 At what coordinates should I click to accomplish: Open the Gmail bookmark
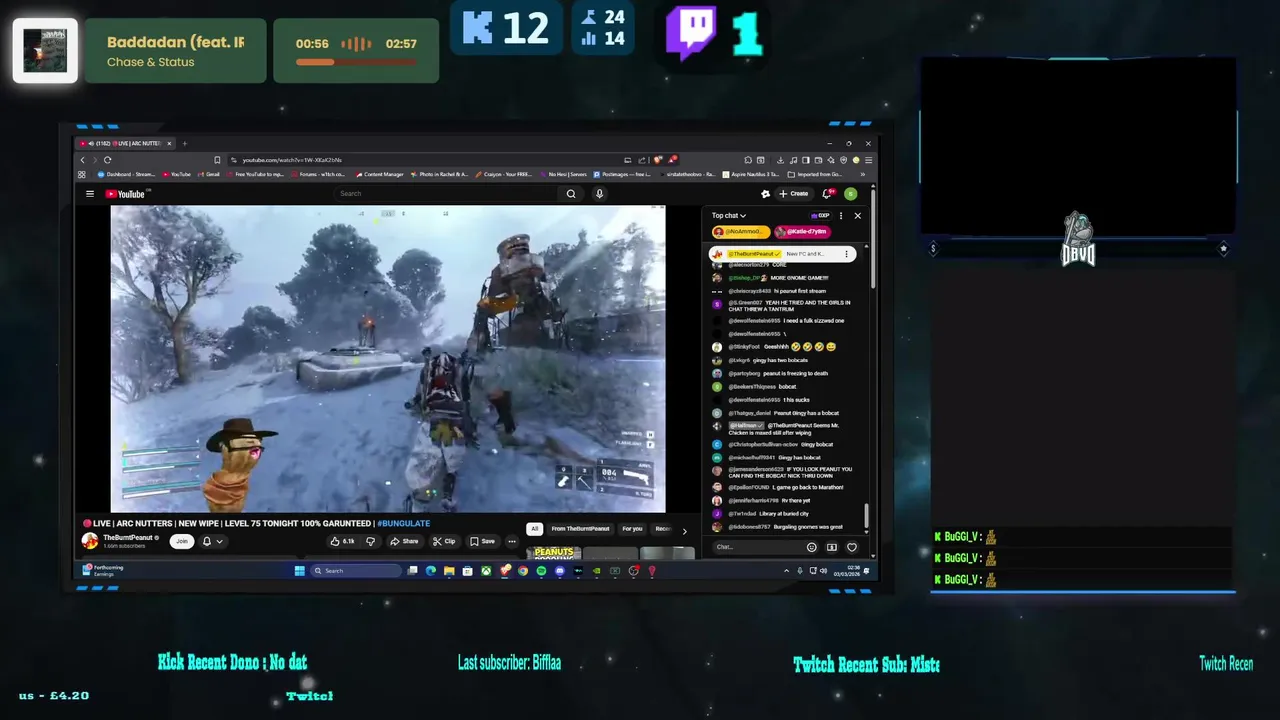click(208, 174)
